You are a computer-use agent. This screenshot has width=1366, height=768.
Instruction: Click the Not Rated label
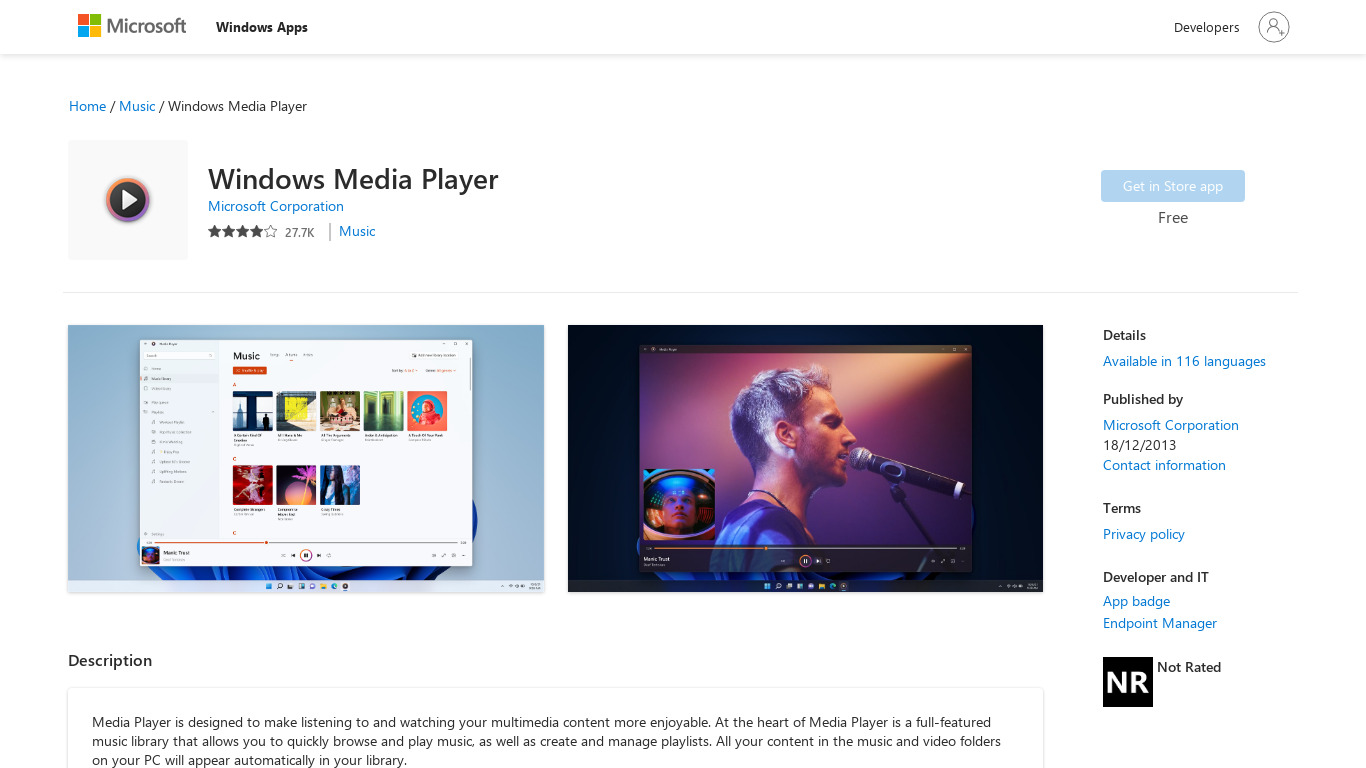point(1189,667)
